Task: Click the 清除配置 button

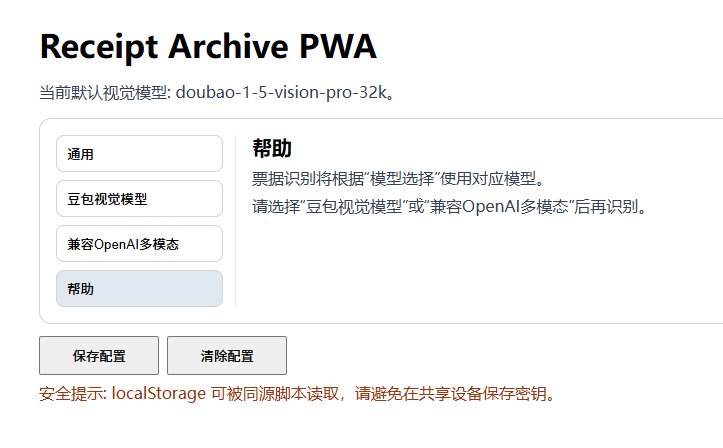Action: 227,356
